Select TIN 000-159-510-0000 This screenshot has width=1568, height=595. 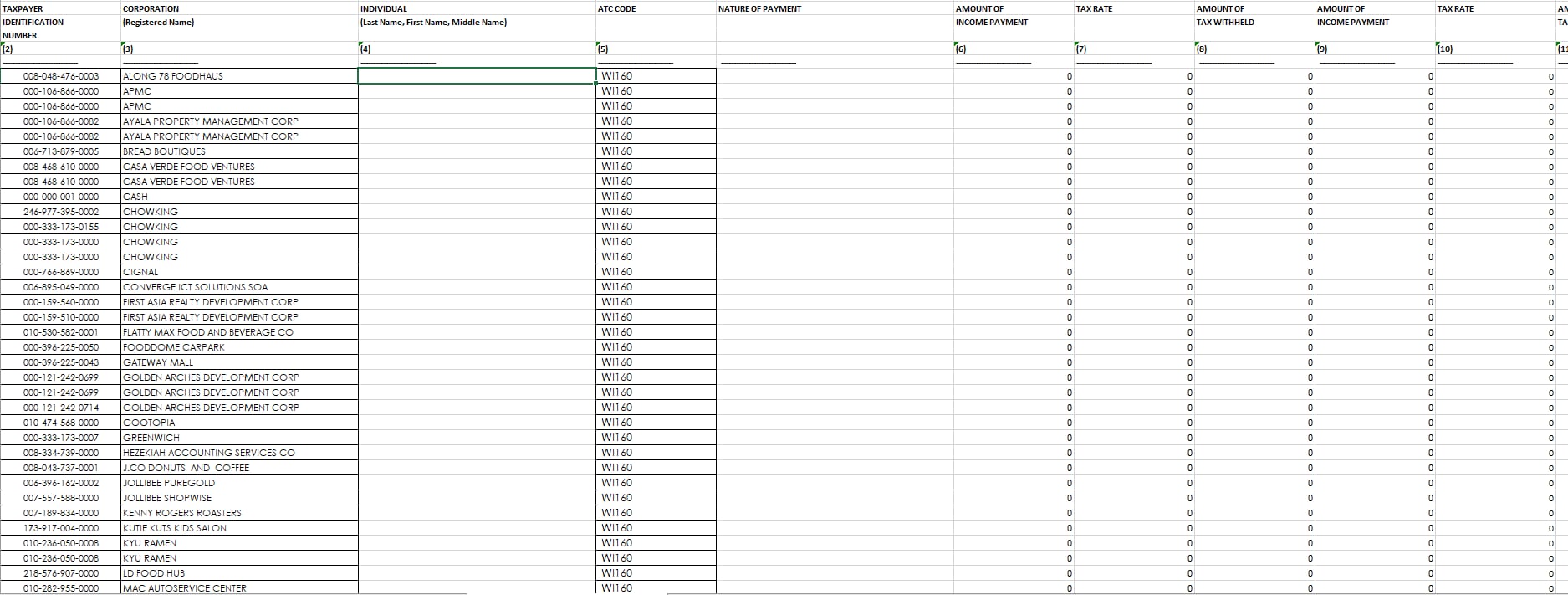coord(61,317)
